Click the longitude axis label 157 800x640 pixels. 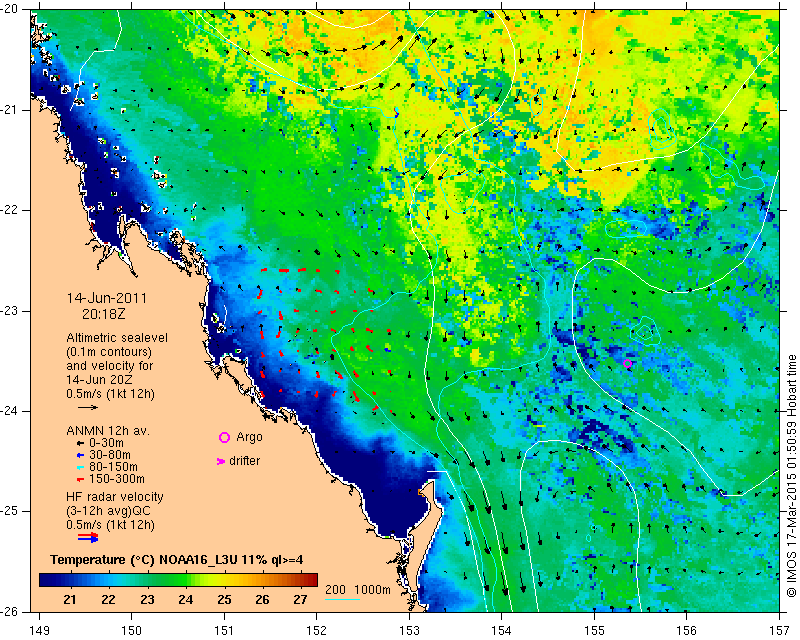pos(780,631)
